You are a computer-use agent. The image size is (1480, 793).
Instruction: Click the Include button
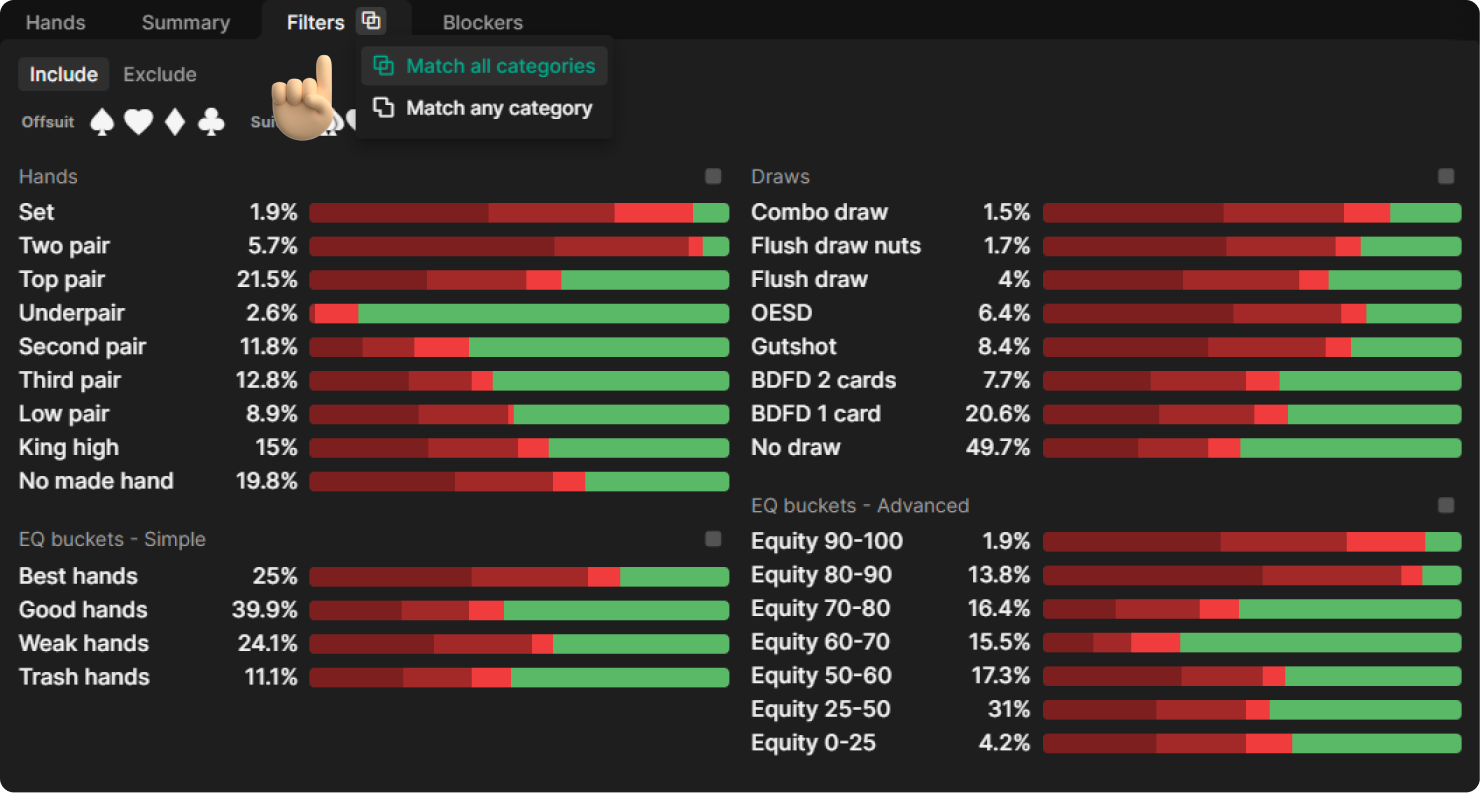click(63, 74)
